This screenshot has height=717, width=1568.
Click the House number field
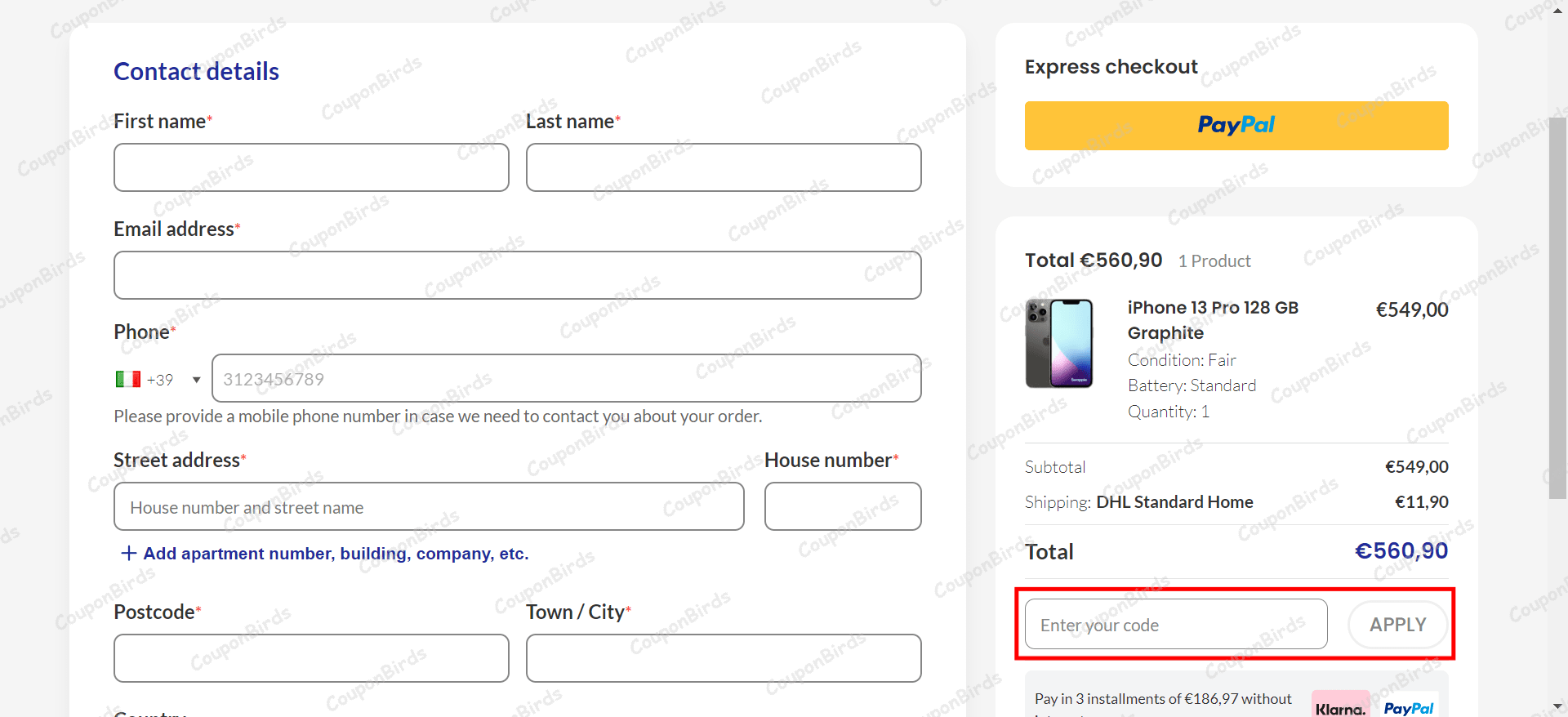click(x=842, y=506)
